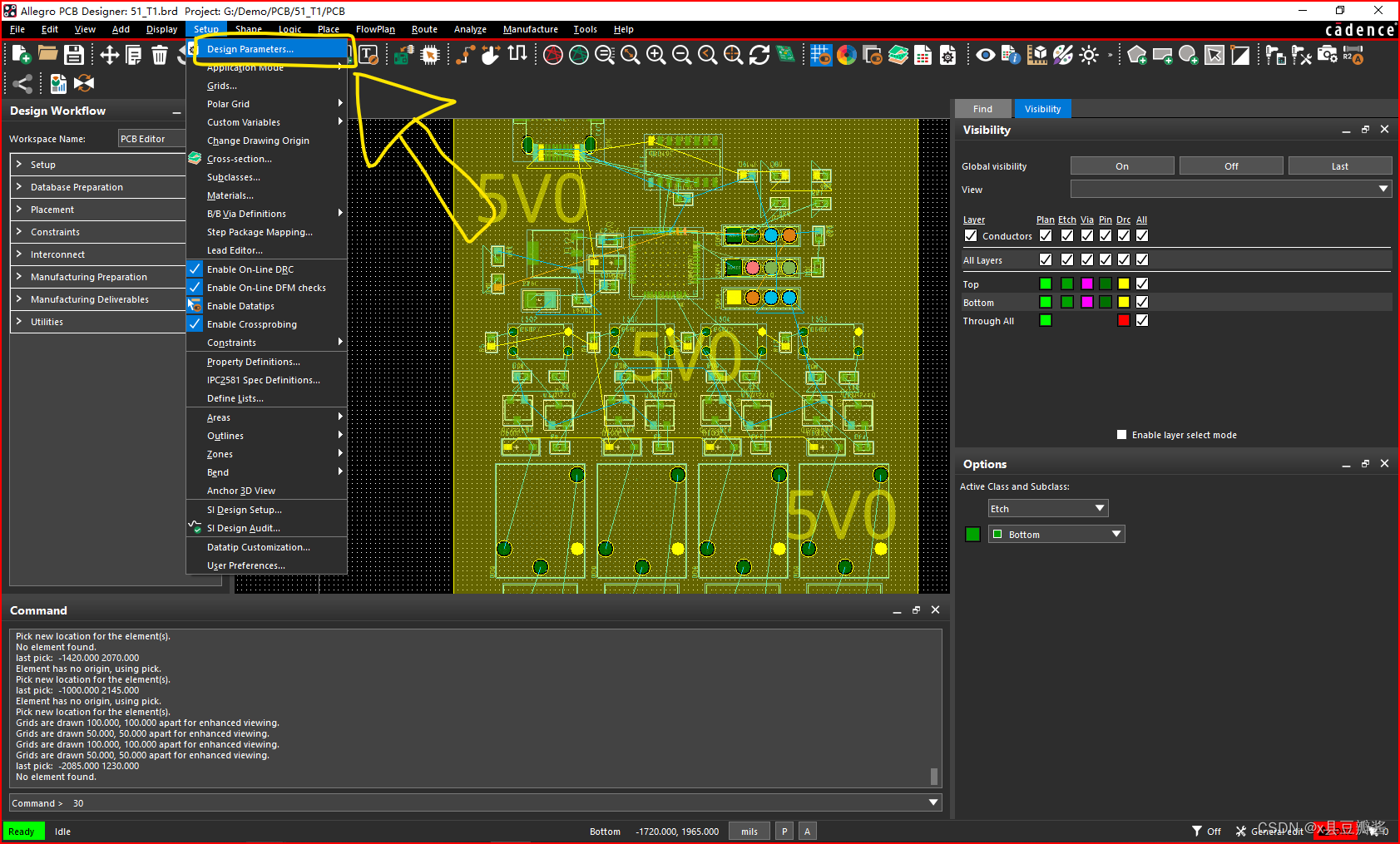Click the P button in the status bar
This screenshot has width=1400, height=844.
coord(784,831)
